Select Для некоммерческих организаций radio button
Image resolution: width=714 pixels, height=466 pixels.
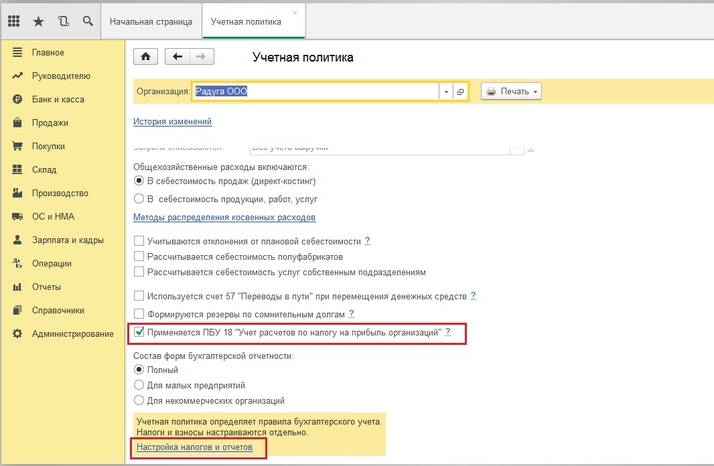139,400
